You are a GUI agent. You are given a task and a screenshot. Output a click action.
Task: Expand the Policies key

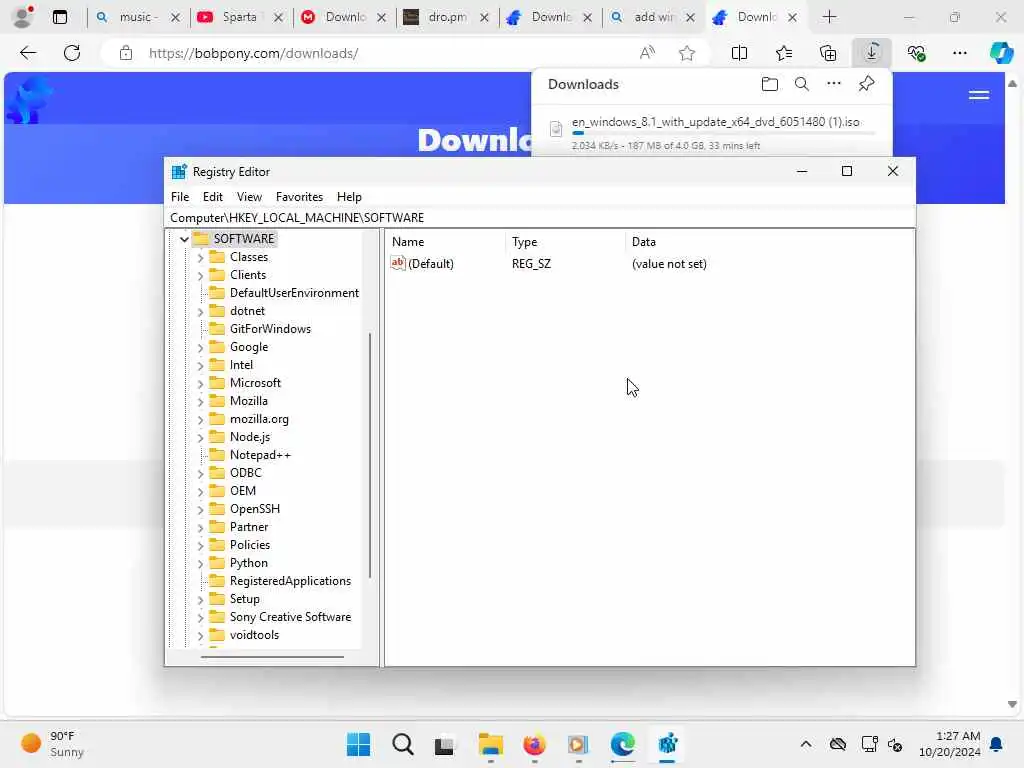point(200,545)
